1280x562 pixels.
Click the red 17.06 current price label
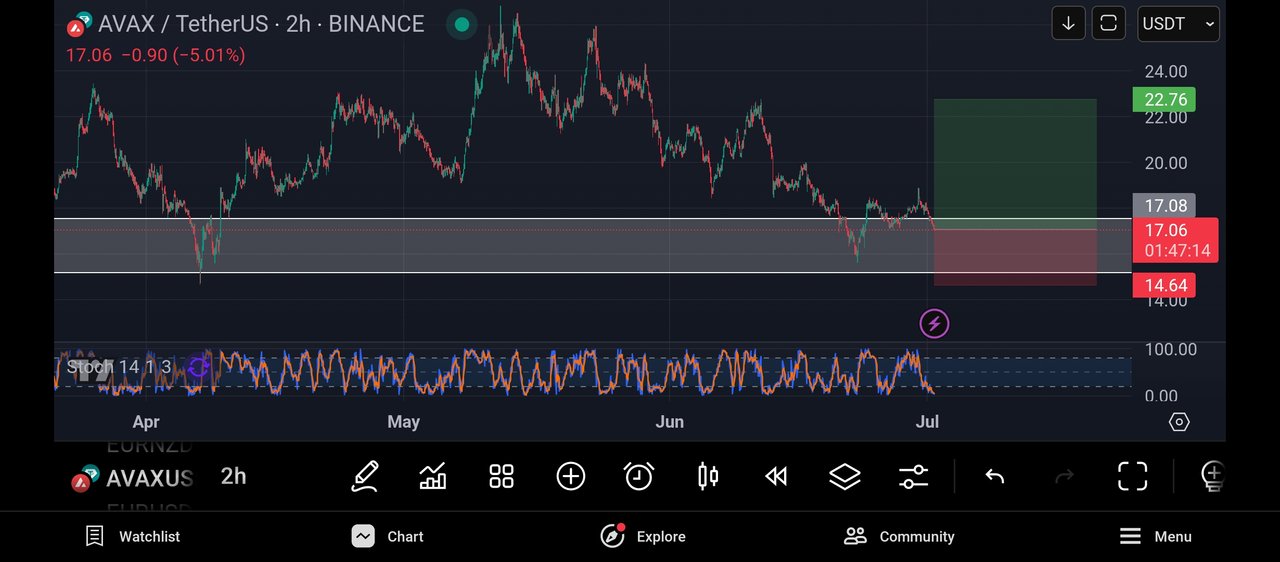(x=1175, y=240)
